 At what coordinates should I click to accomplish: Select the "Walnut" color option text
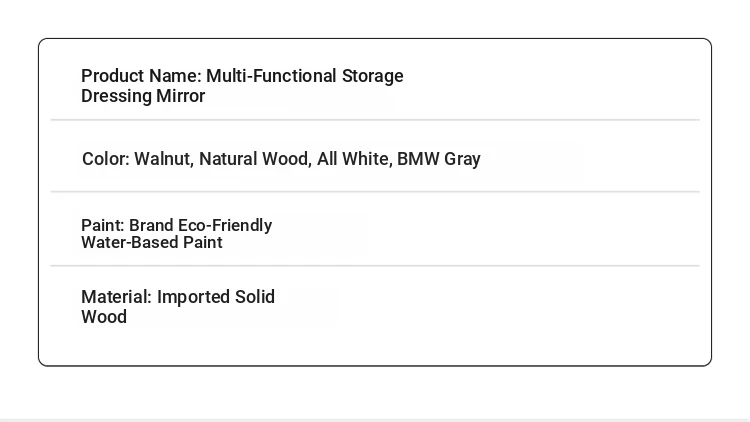pyautogui.click(x=164, y=159)
